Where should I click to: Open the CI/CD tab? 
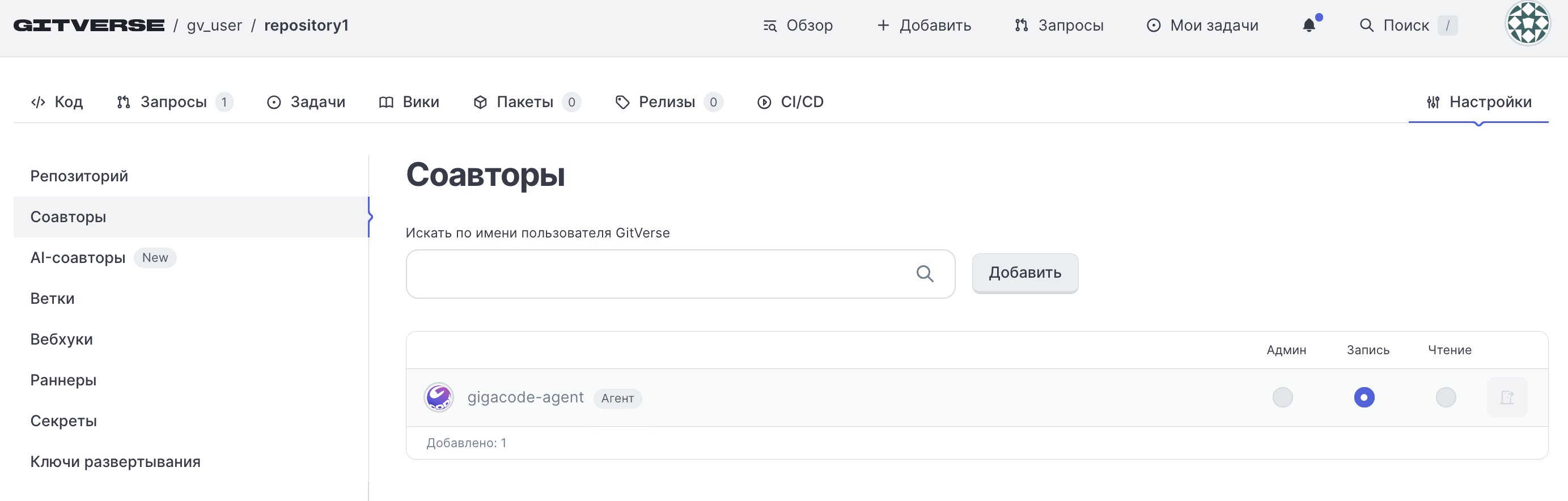[790, 102]
